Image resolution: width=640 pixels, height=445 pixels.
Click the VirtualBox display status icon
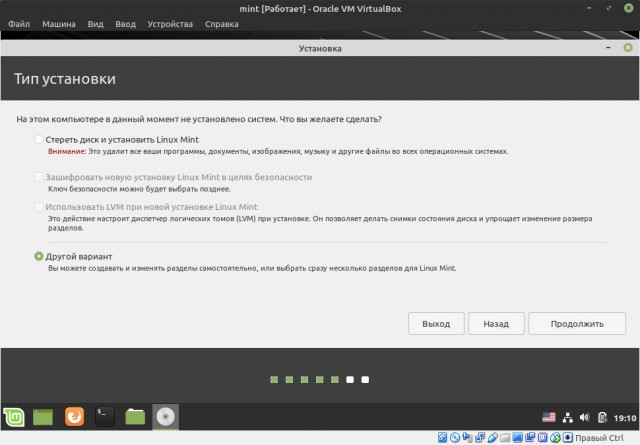518,438
